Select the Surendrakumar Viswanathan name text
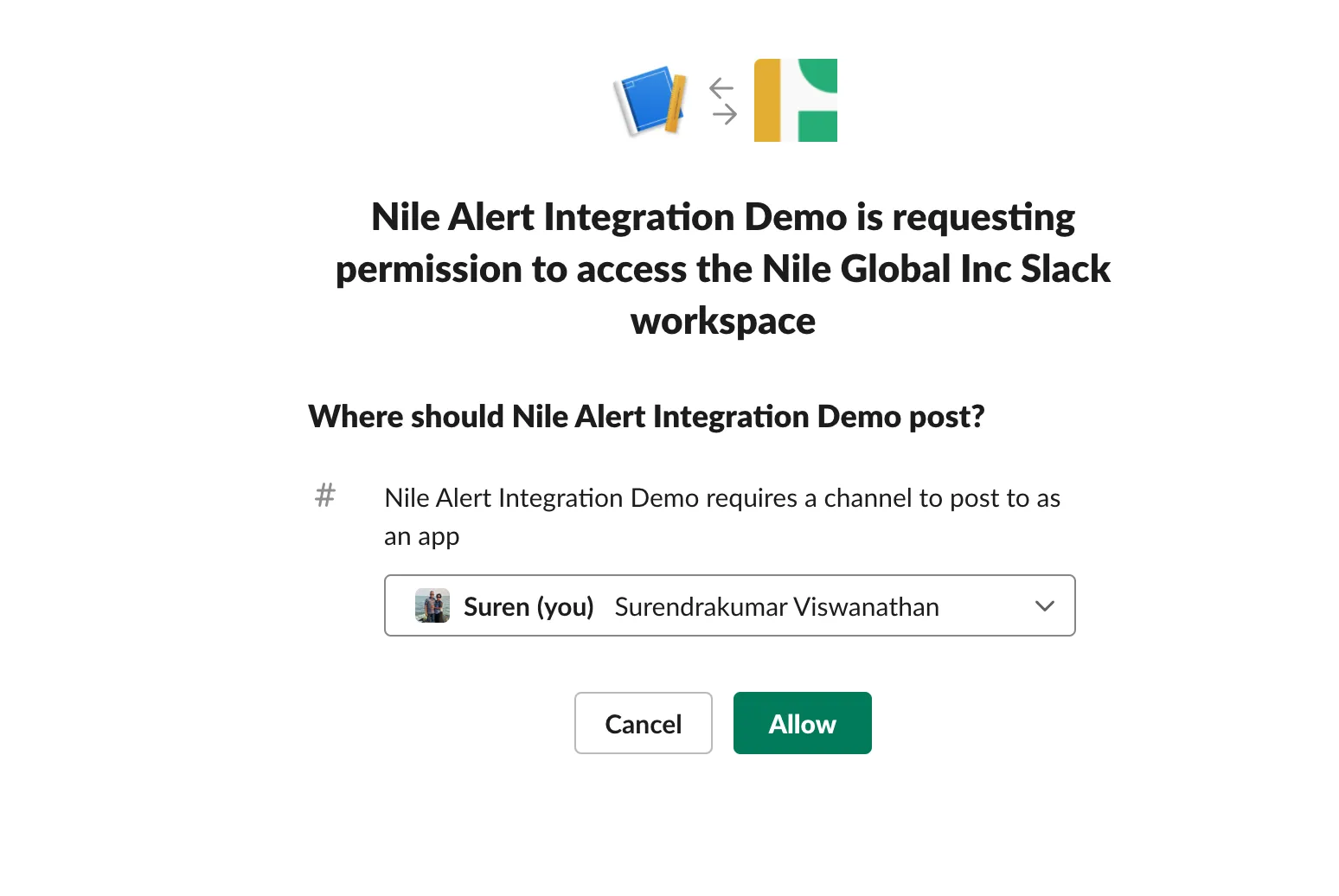 point(777,607)
